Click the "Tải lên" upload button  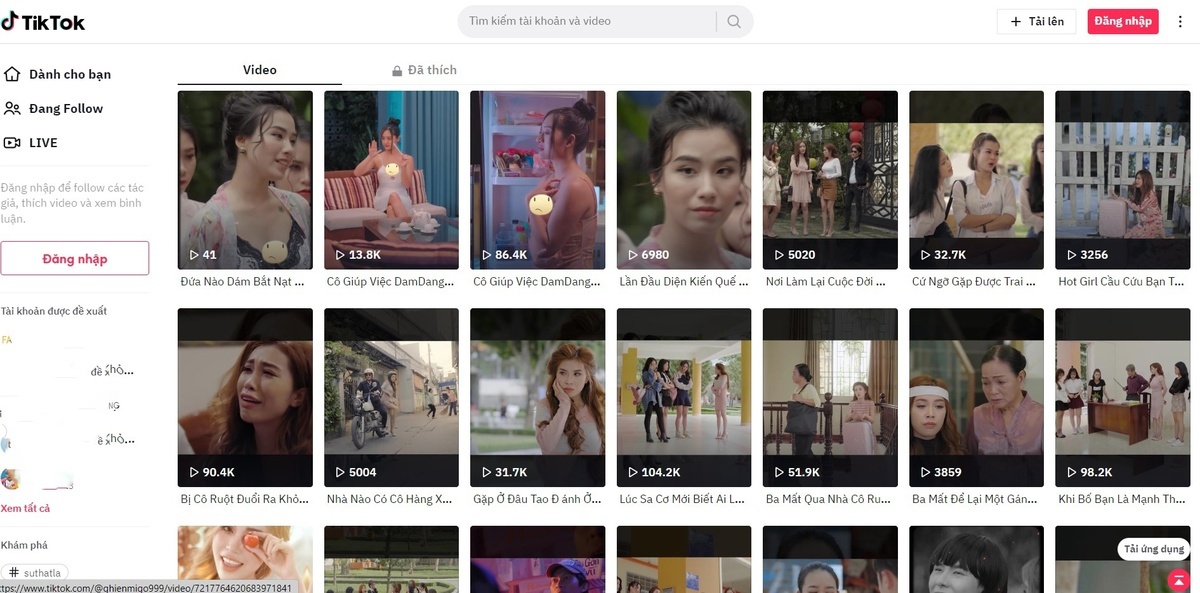(1037, 20)
